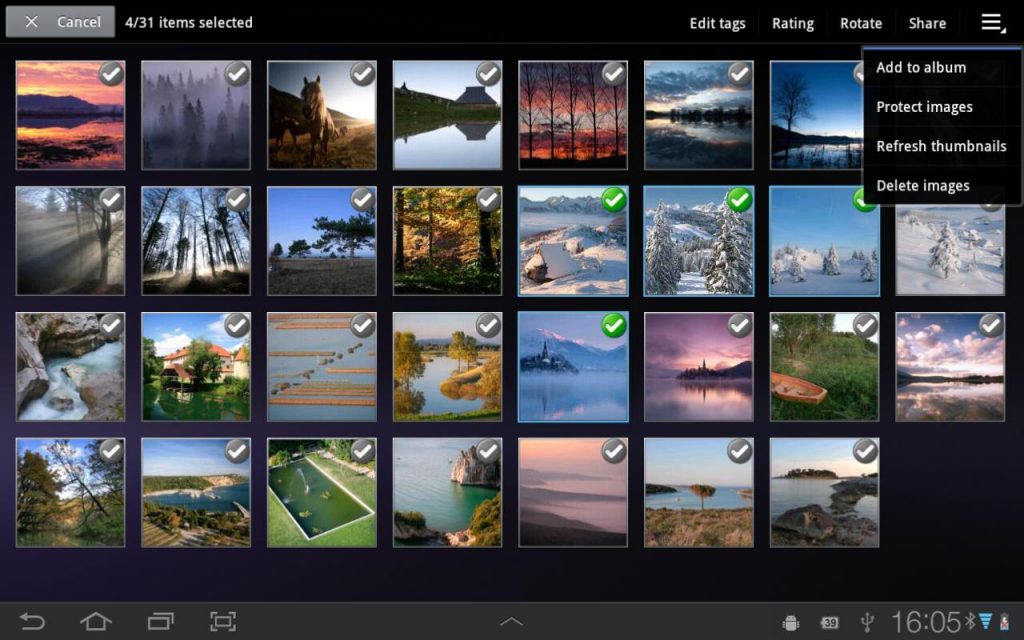The height and width of the screenshot is (640, 1024).
Task: Tap the screenshot capture icon
Action: (x=223, y=621)
